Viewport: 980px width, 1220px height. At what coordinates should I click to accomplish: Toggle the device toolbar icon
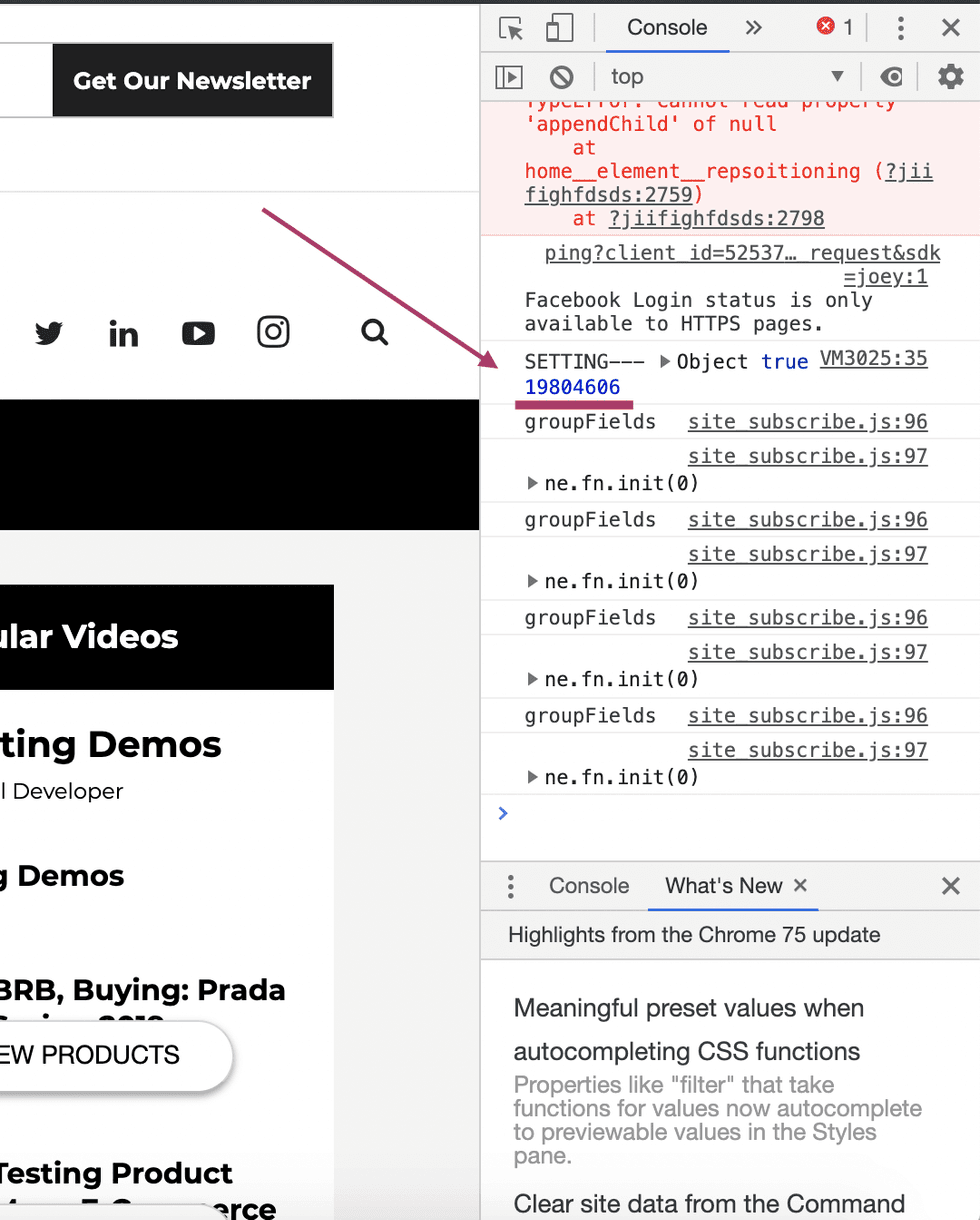tap(559, 28)
